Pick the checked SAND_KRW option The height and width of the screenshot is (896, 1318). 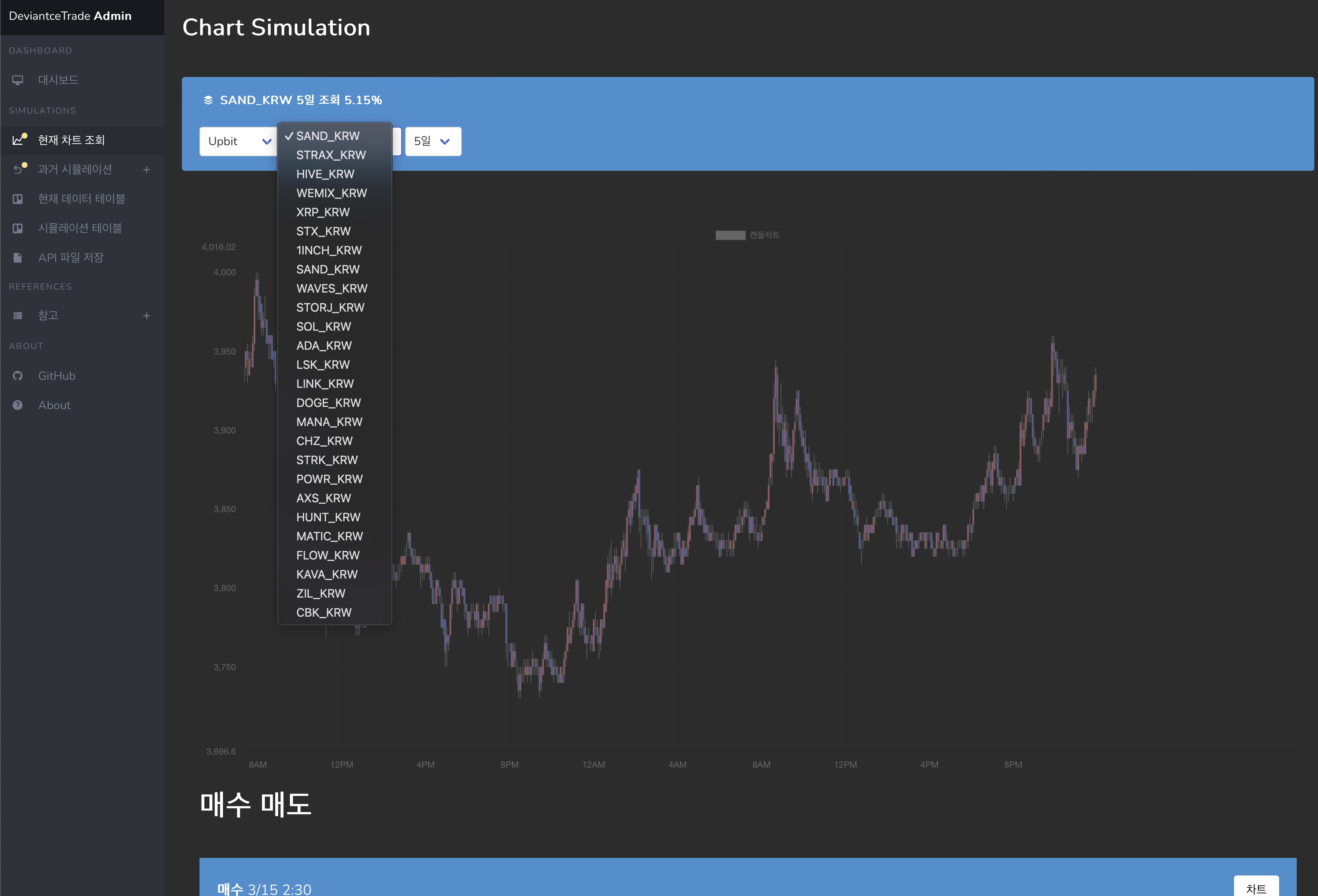click(327, 136)
